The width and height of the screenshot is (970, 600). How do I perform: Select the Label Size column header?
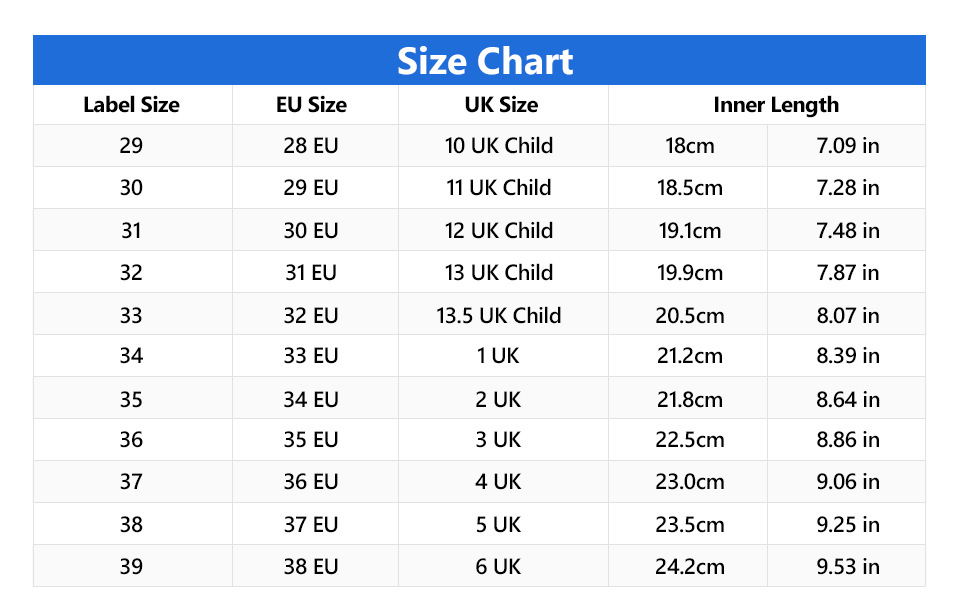click(x=131, y=105)
